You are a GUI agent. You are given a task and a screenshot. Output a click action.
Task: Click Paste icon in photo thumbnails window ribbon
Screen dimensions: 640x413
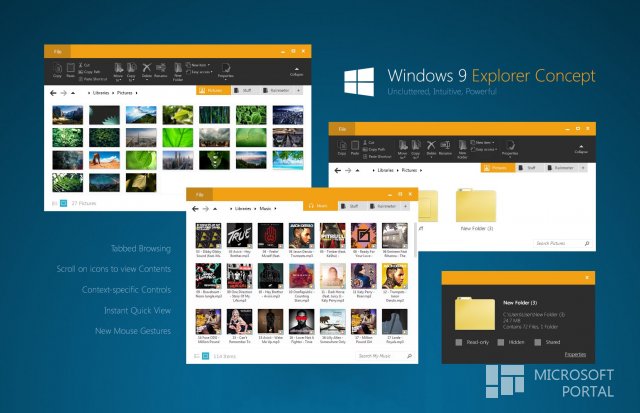point(71,67)
